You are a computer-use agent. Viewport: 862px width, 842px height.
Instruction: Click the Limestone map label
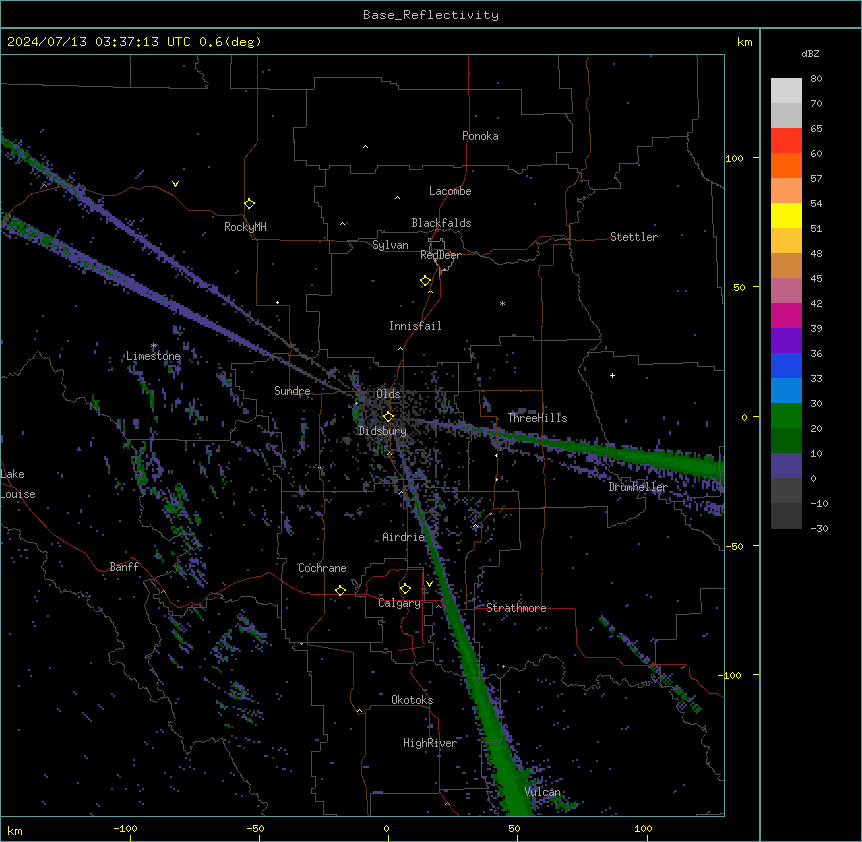pos(153,356)
